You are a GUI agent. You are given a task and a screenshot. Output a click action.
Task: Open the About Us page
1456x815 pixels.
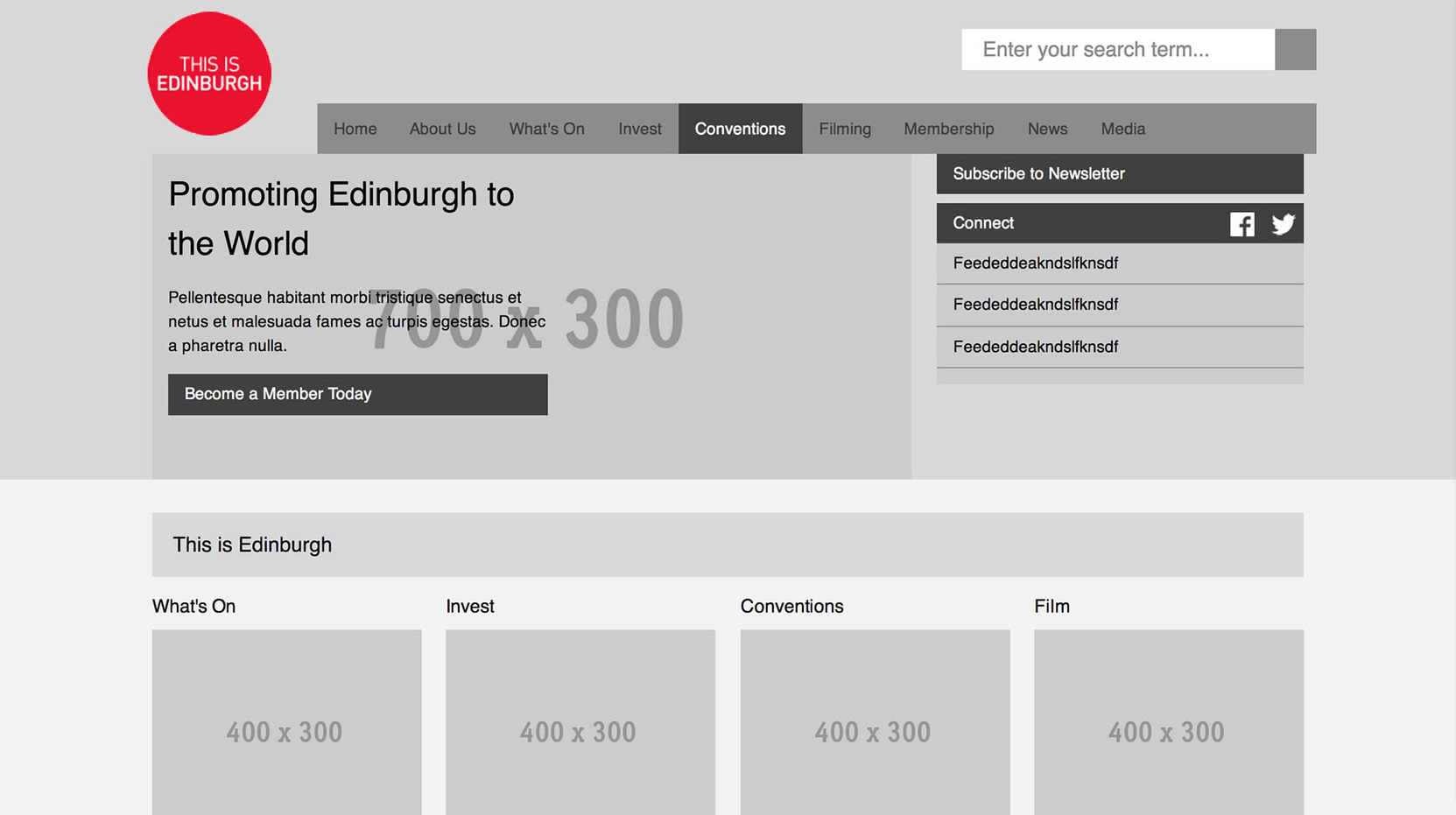click(x=442, y=129)
